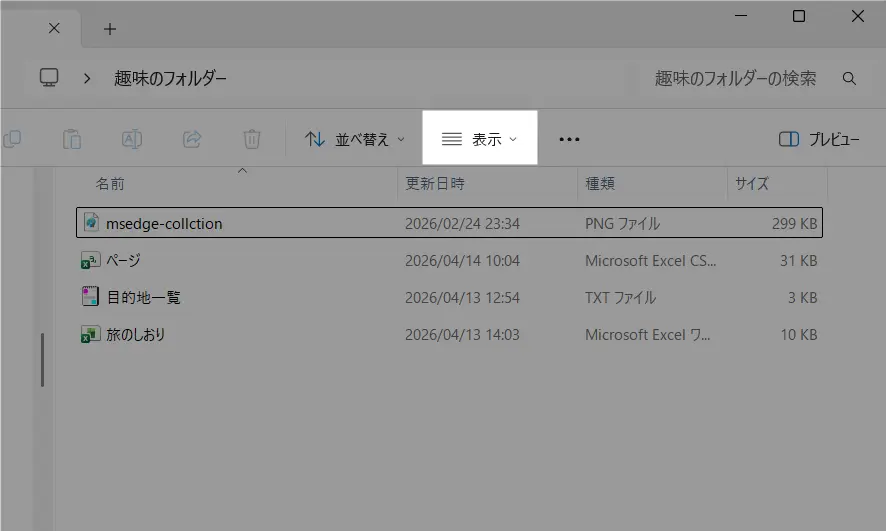Click the Delete trash can icon
886x531 pixels.
[252, 139]
